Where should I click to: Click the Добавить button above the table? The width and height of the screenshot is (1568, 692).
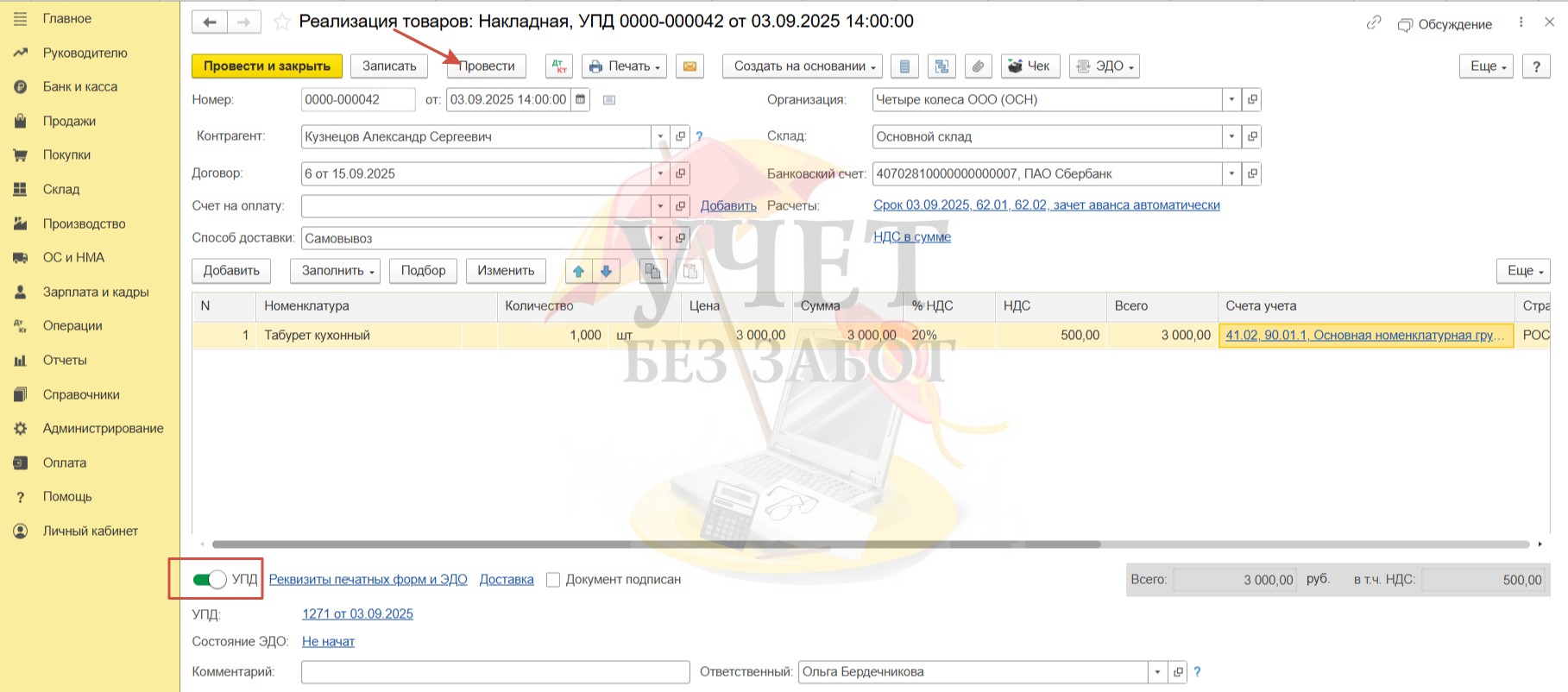click(x=231, y=270)
